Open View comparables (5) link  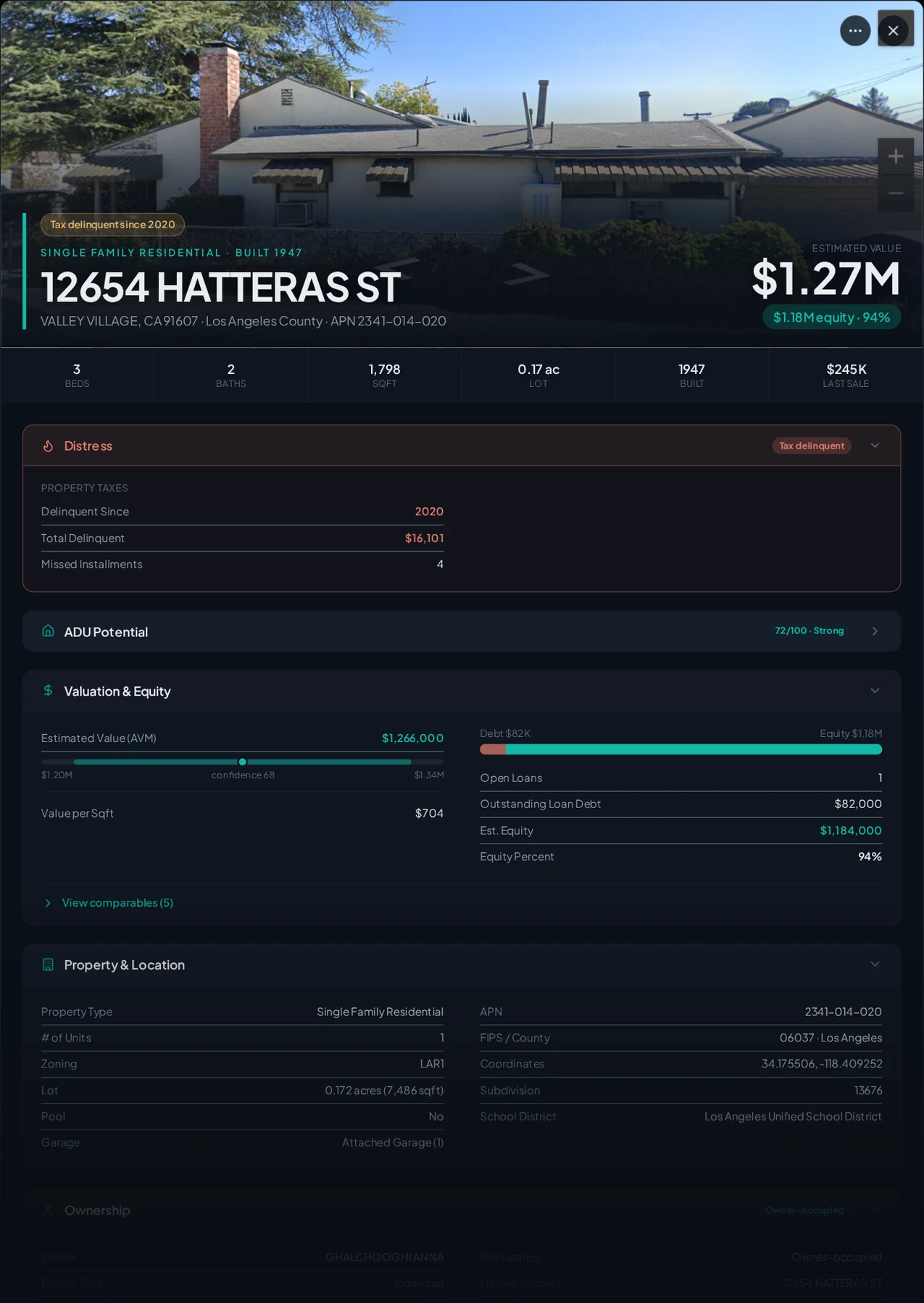(117, 903)
